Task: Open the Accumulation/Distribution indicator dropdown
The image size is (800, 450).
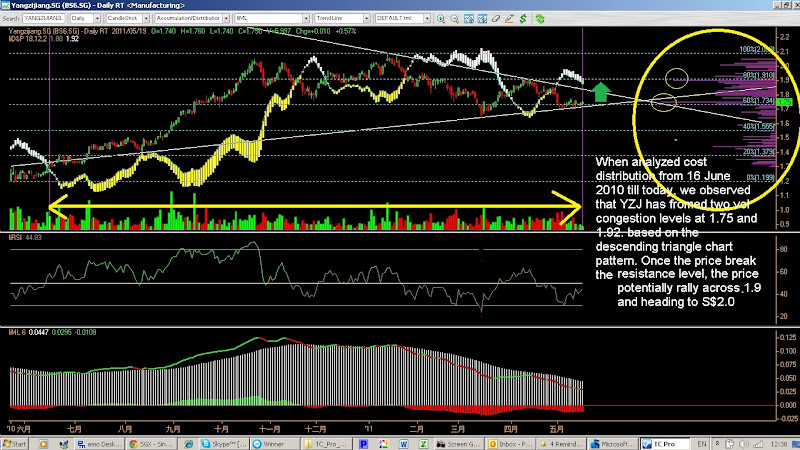Action: pyautogui.click(x=226, y=18)
